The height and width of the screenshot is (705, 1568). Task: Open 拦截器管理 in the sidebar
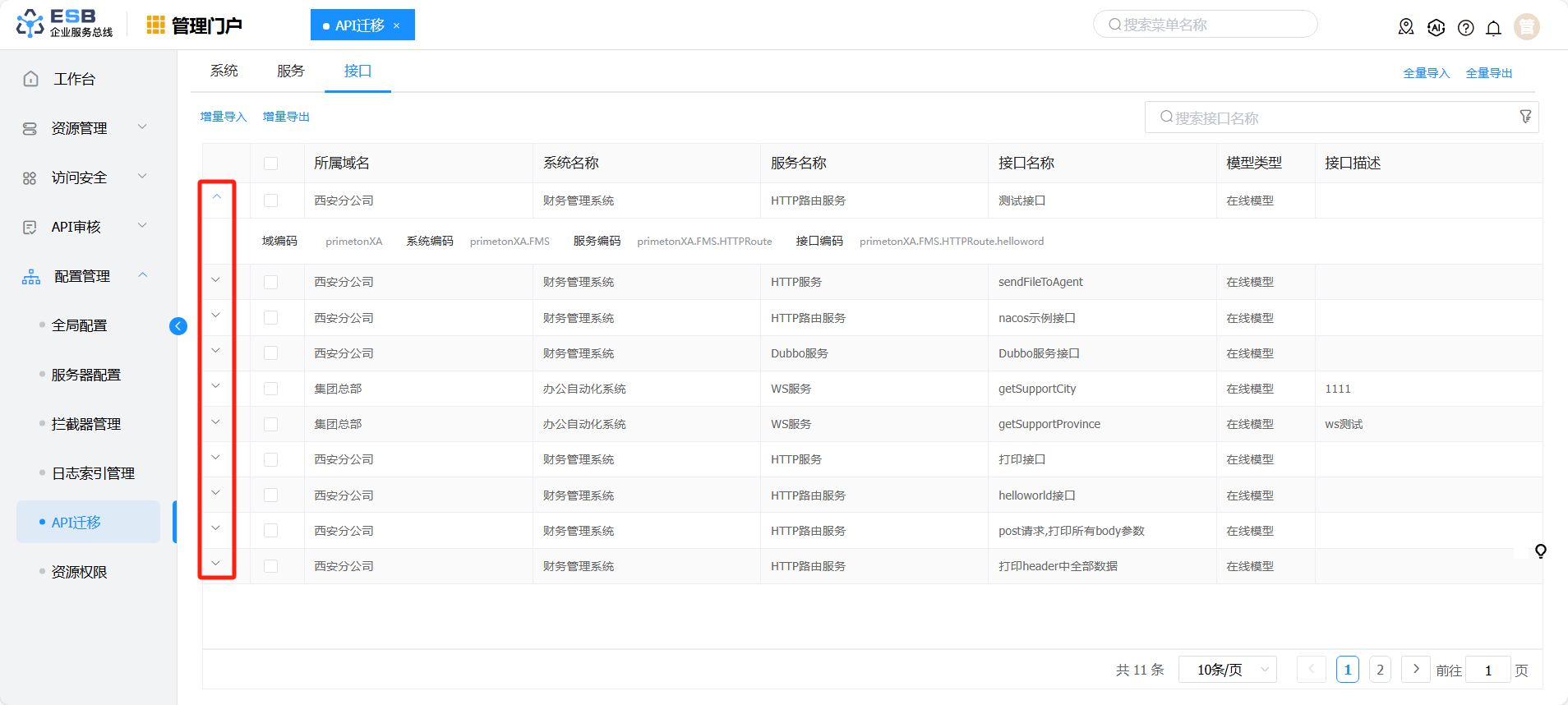click(x=86, y=424)
